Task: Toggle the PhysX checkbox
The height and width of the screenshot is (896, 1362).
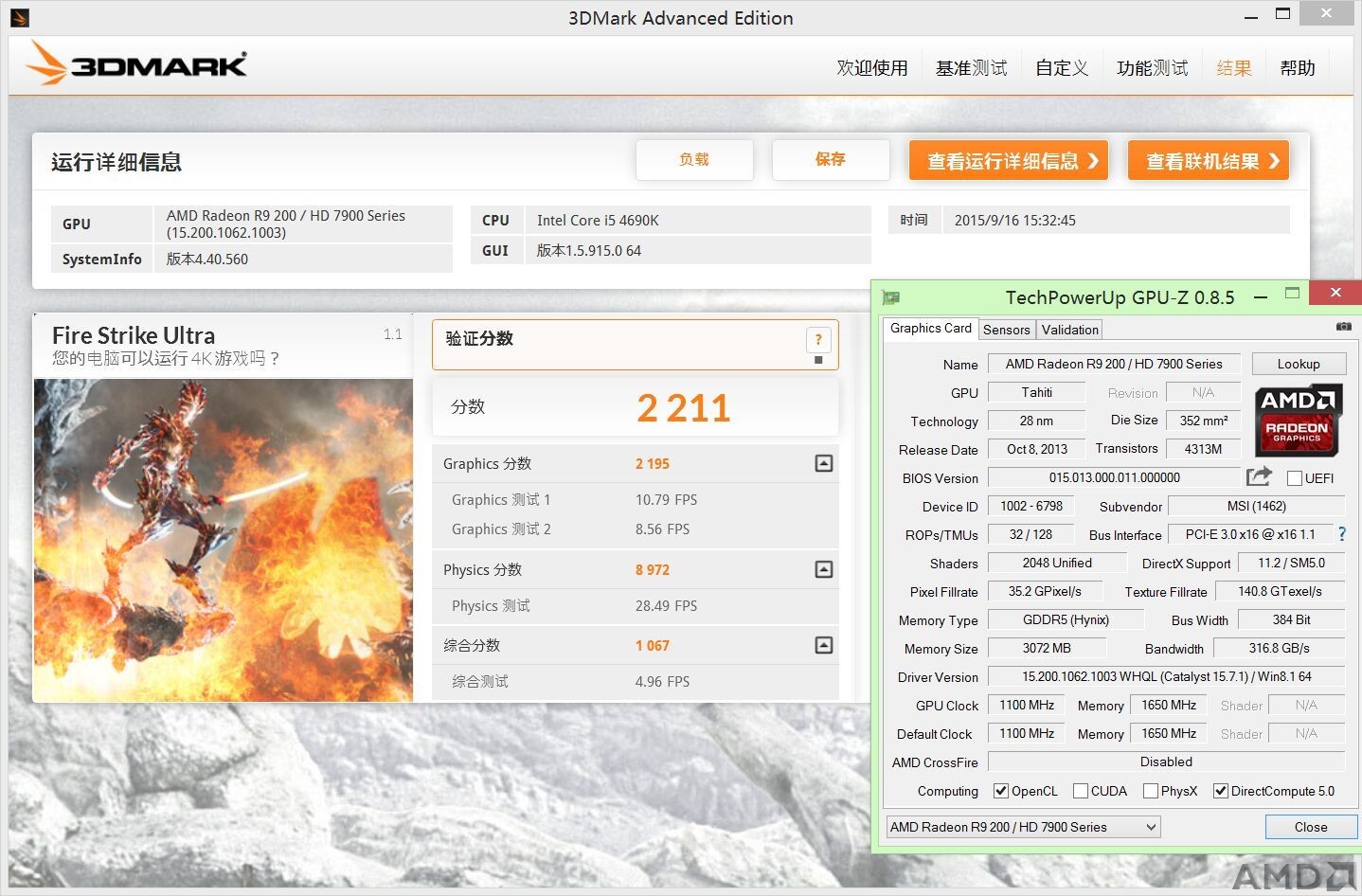Action: tap(1151, 791)
